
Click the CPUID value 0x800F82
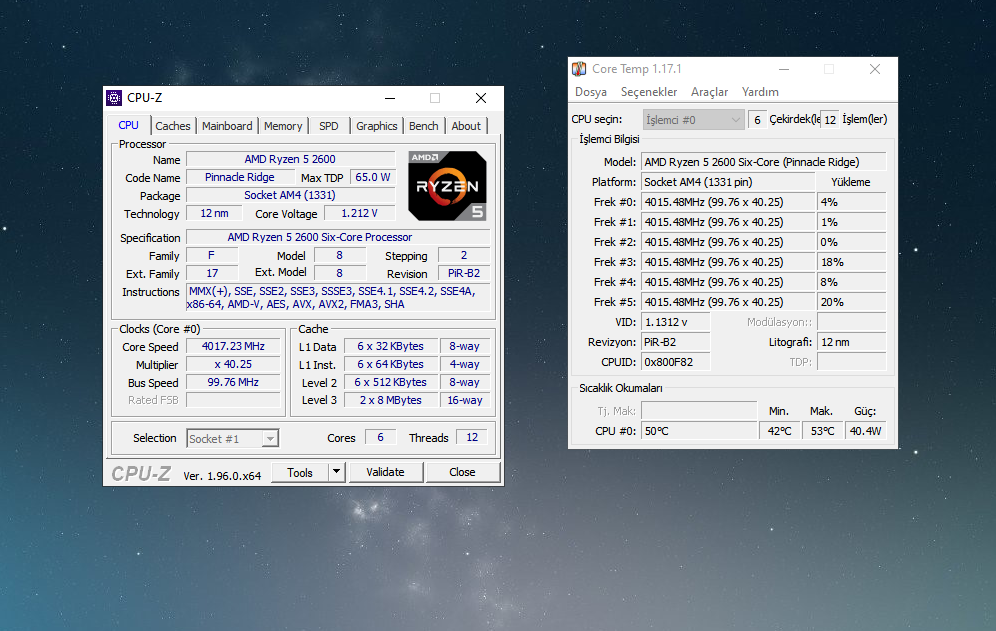click(676, 362)
